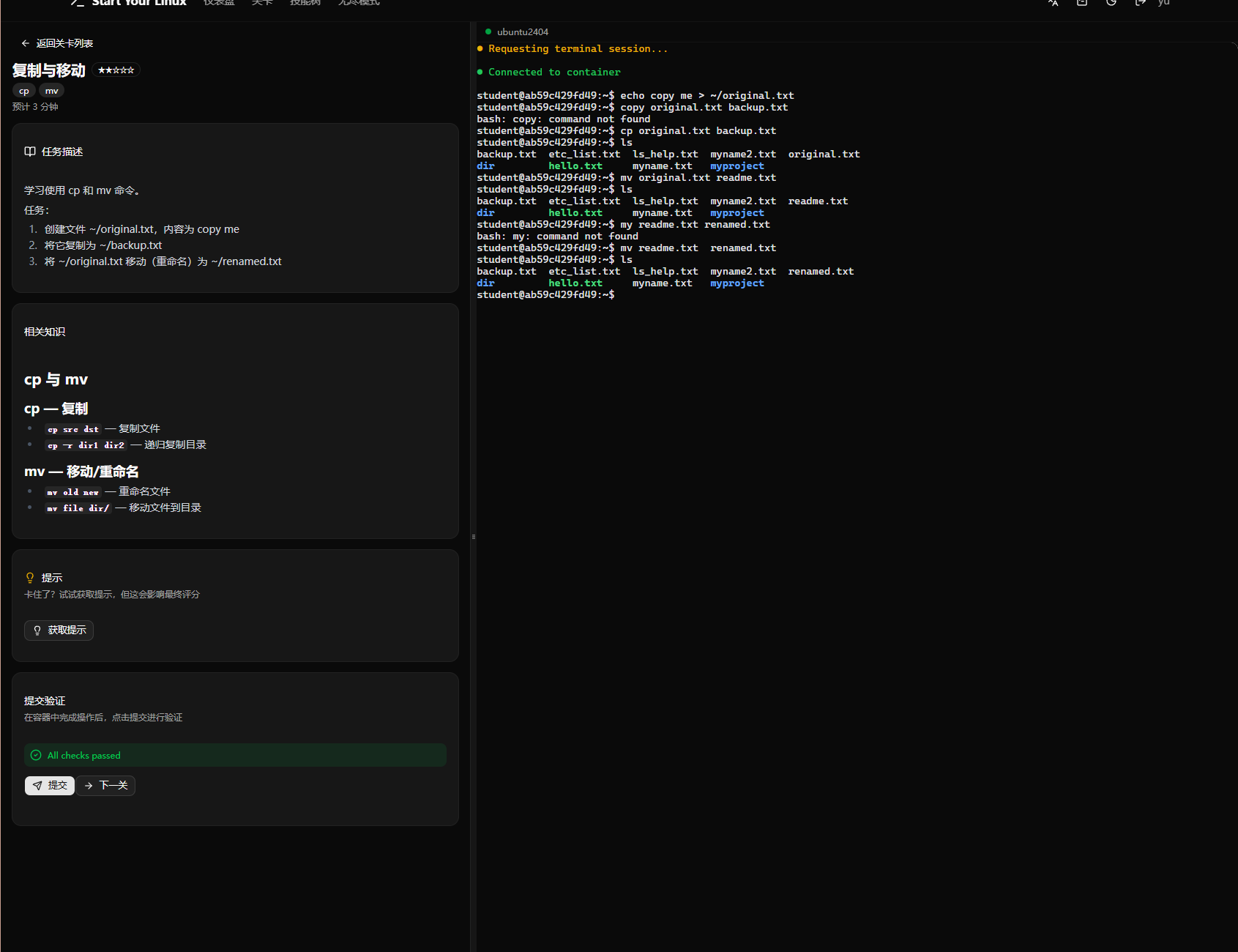Click the panel splitter handle between panes
1238x952 pixels.
point(474,537)
